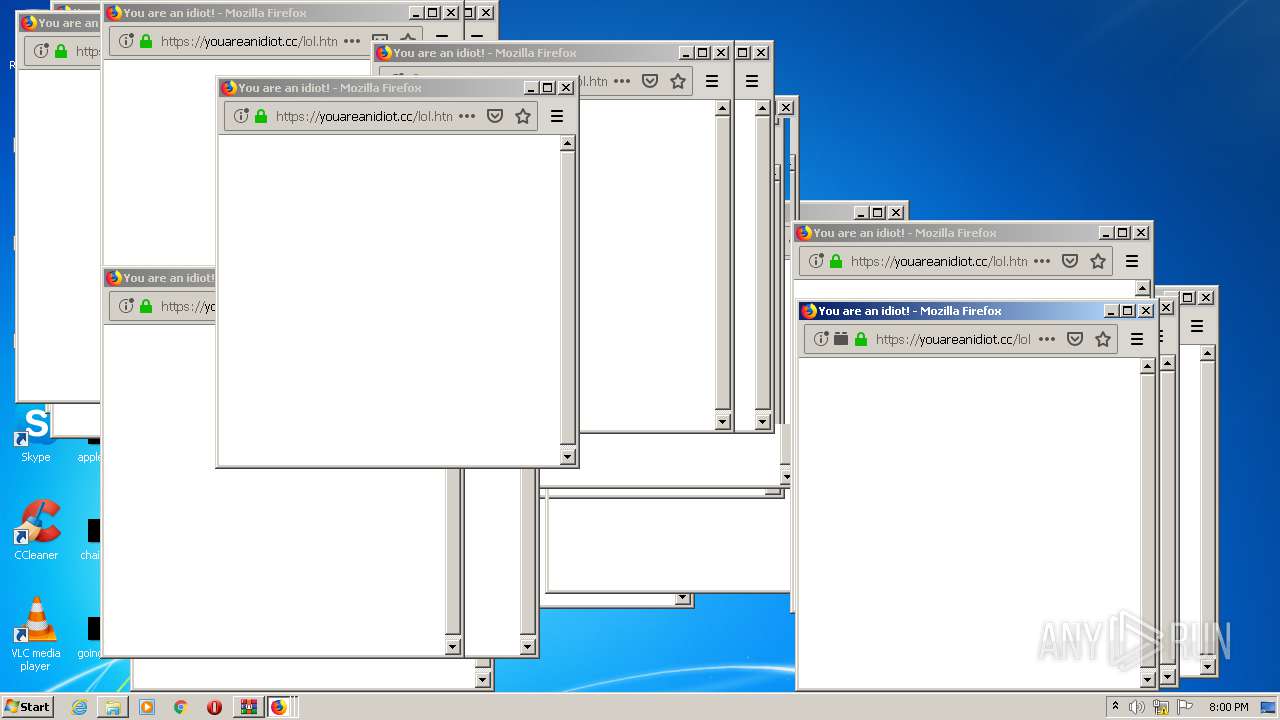Click bookmark star in active blue-titled window
The image size is (1280, 720).
[1103, 339]
